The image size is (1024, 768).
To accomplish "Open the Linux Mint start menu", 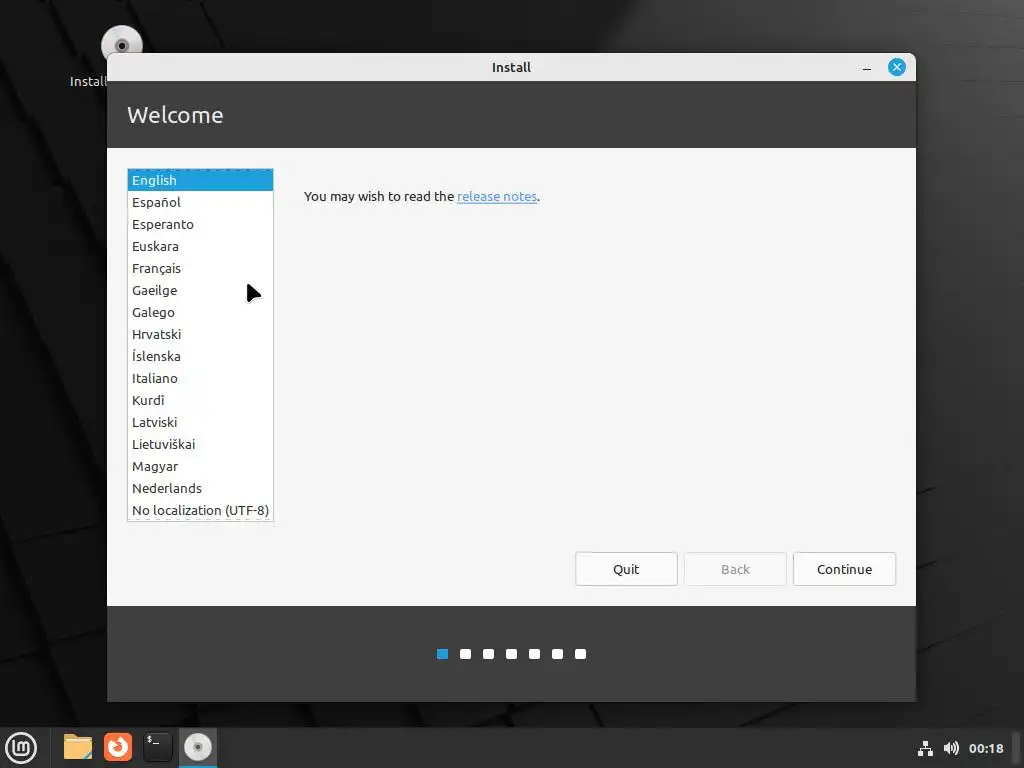I will coord(21,747).
